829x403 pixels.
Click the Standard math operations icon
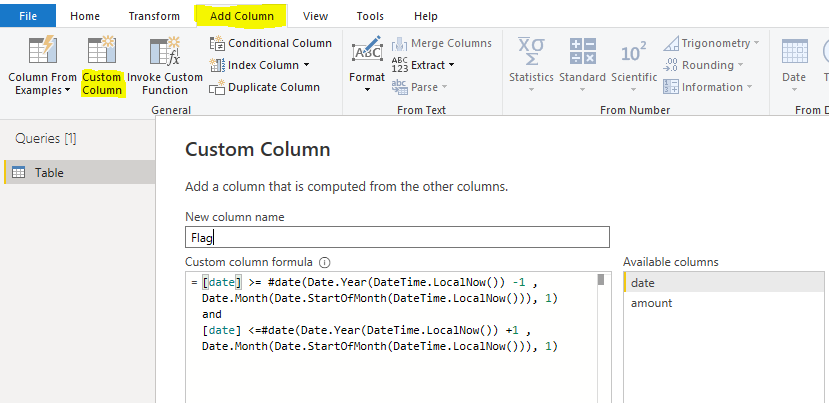pyautogui.click(x=582, y=52)
